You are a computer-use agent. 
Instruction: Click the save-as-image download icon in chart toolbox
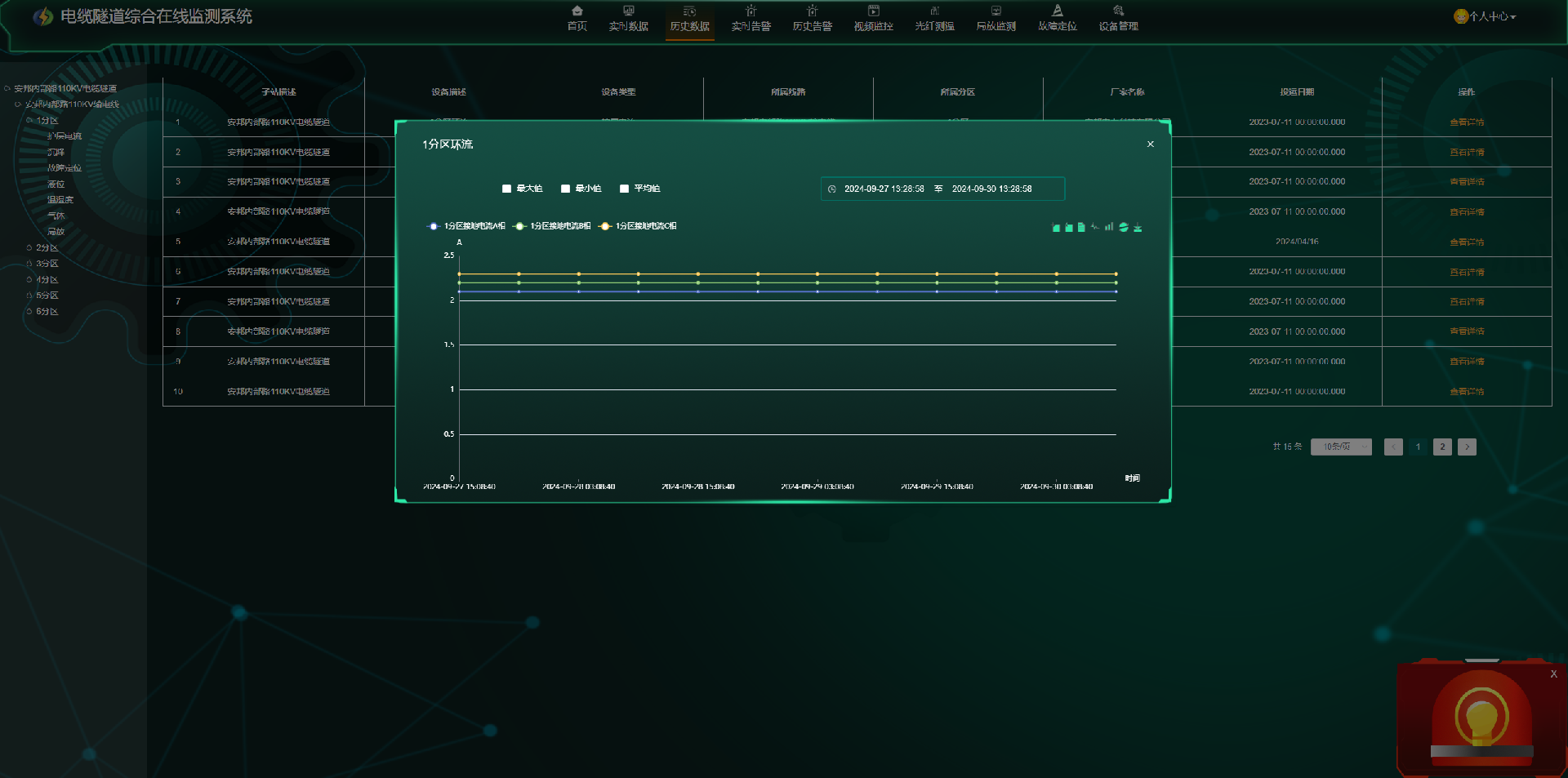click(1138, 227)
